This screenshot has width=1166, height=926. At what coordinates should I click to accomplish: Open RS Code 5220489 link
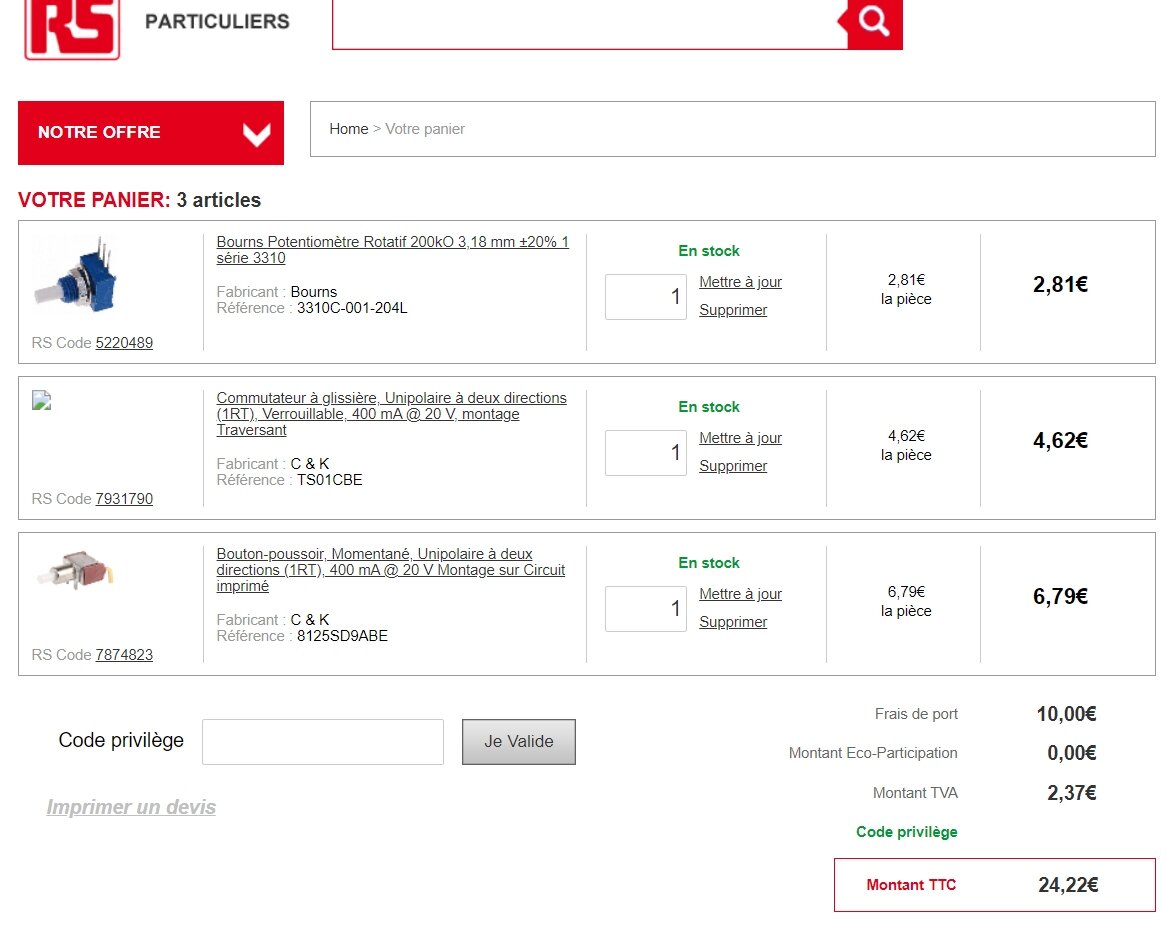tap(124, 343)
